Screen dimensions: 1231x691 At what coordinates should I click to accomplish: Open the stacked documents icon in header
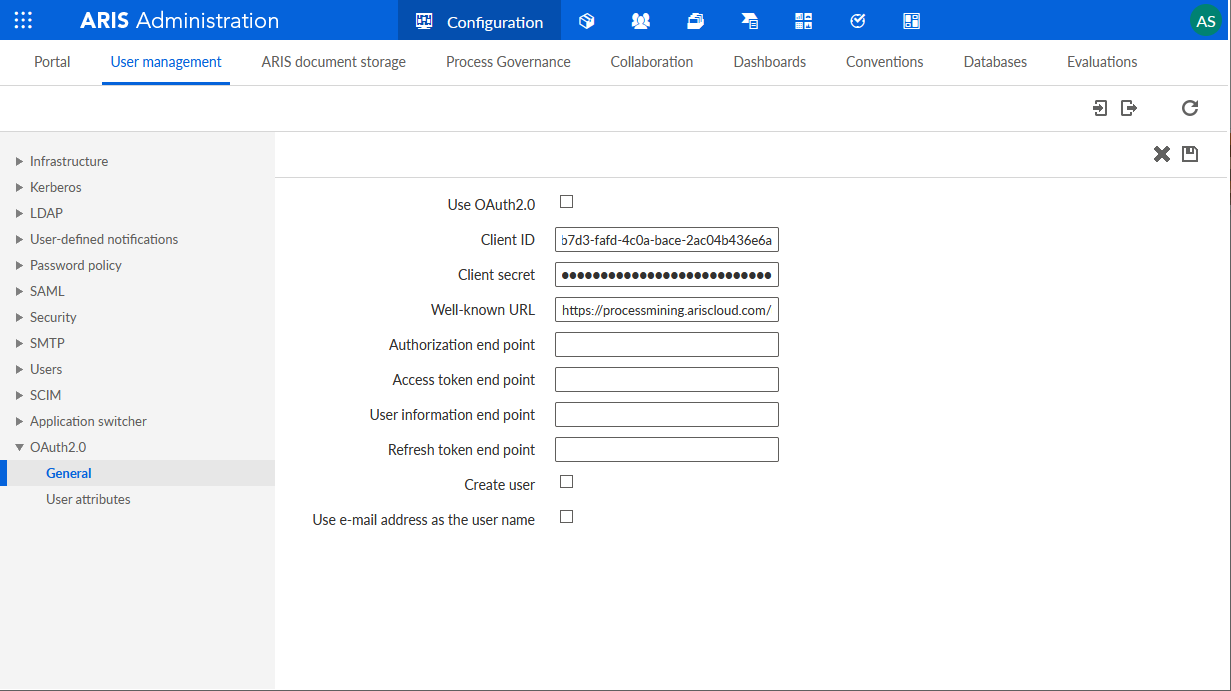point(696,20)
